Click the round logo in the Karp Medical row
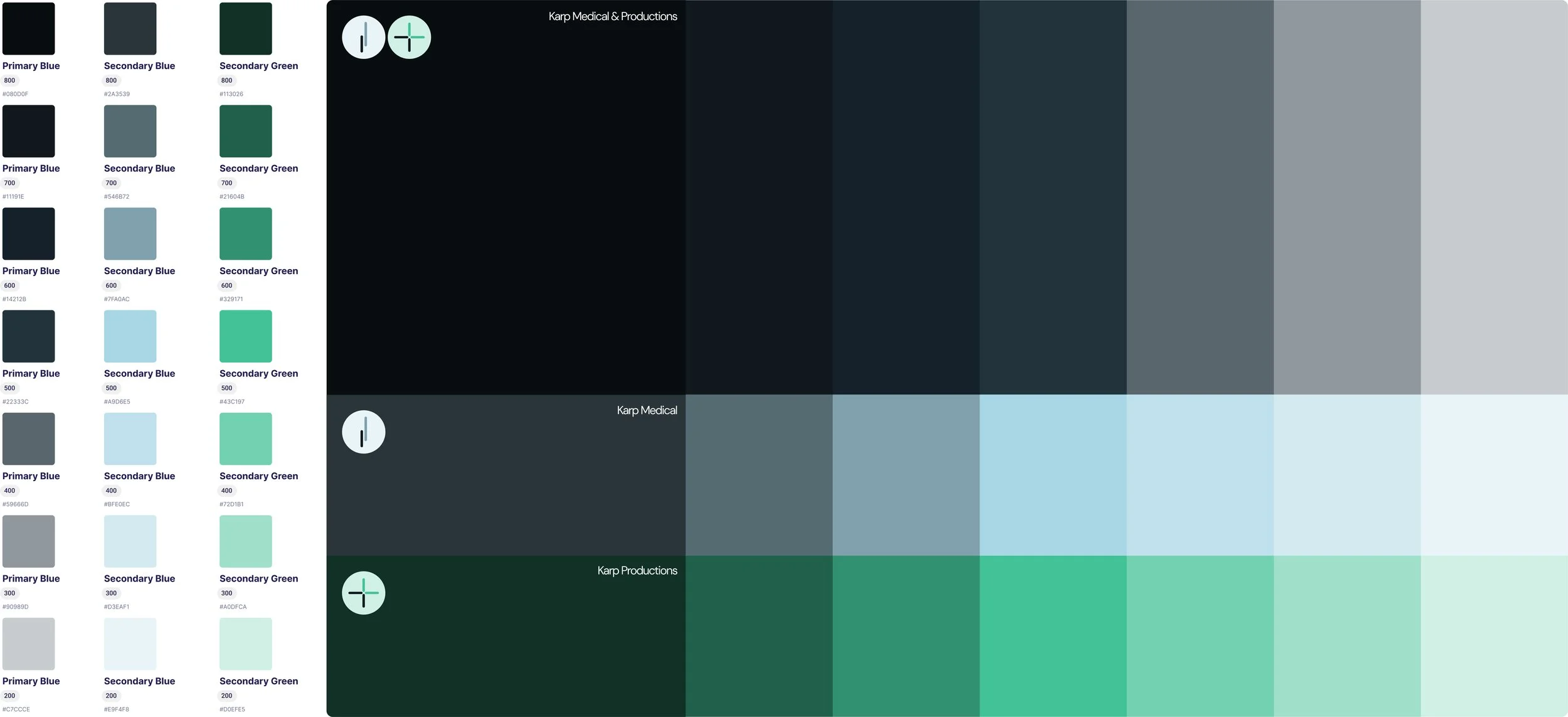The height and width of the screenshot is (717, 1568). coord(363,432)
